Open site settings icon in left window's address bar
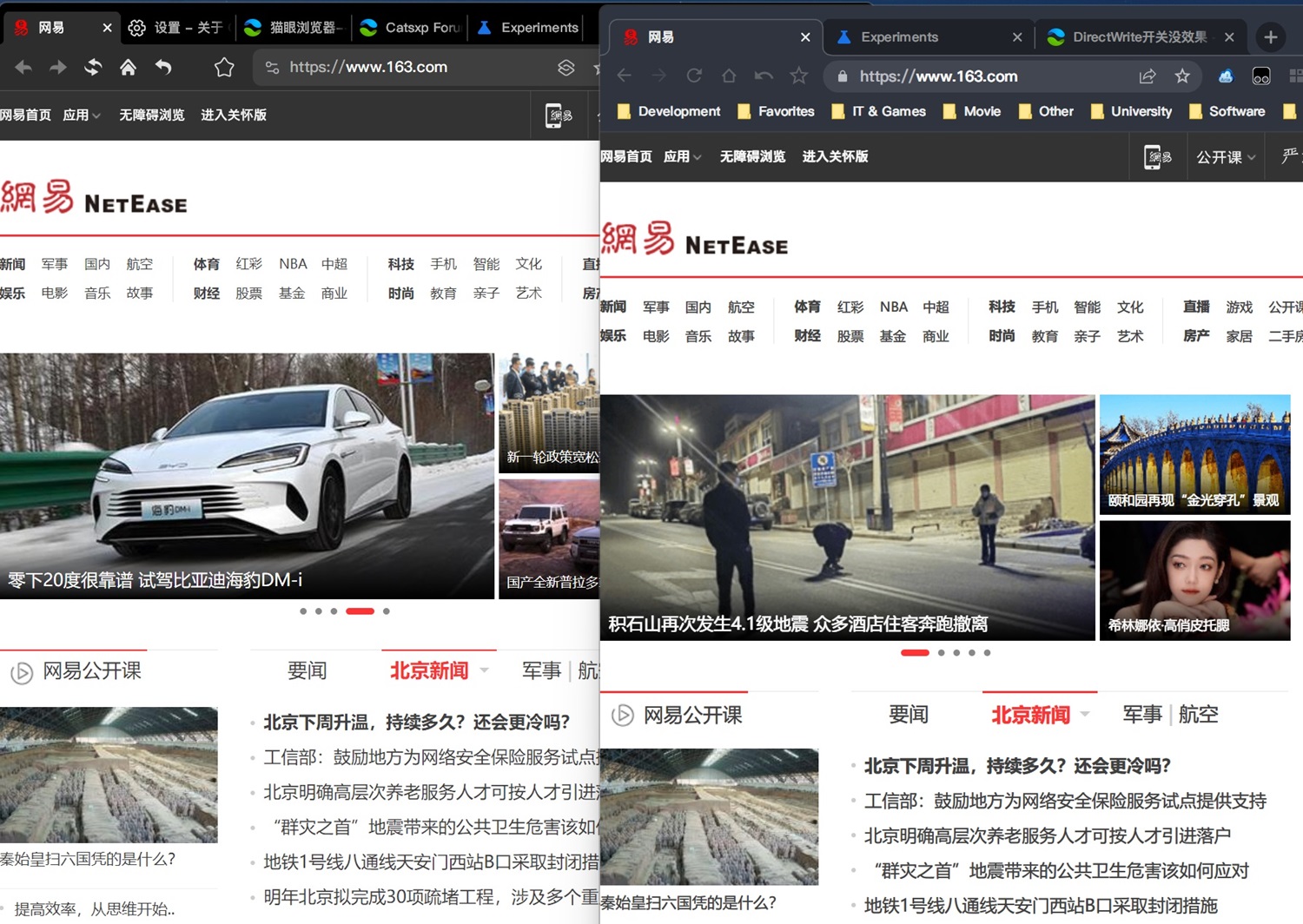This screenshot has width=1303, height=924. 272,67
